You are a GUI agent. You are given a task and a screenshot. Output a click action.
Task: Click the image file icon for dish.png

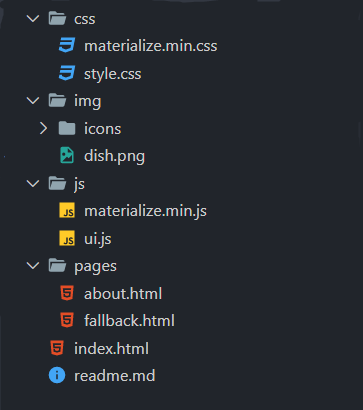coord(67,156)
